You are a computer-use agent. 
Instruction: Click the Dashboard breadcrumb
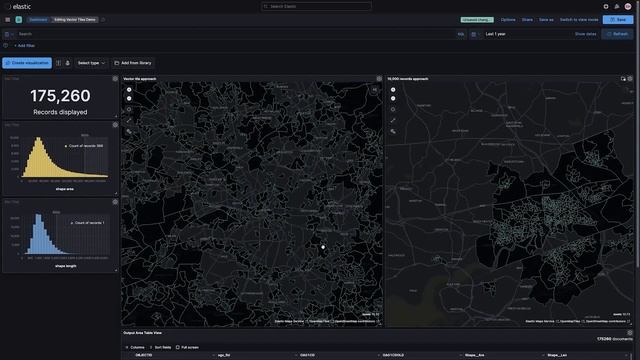(x=38, y=20)
